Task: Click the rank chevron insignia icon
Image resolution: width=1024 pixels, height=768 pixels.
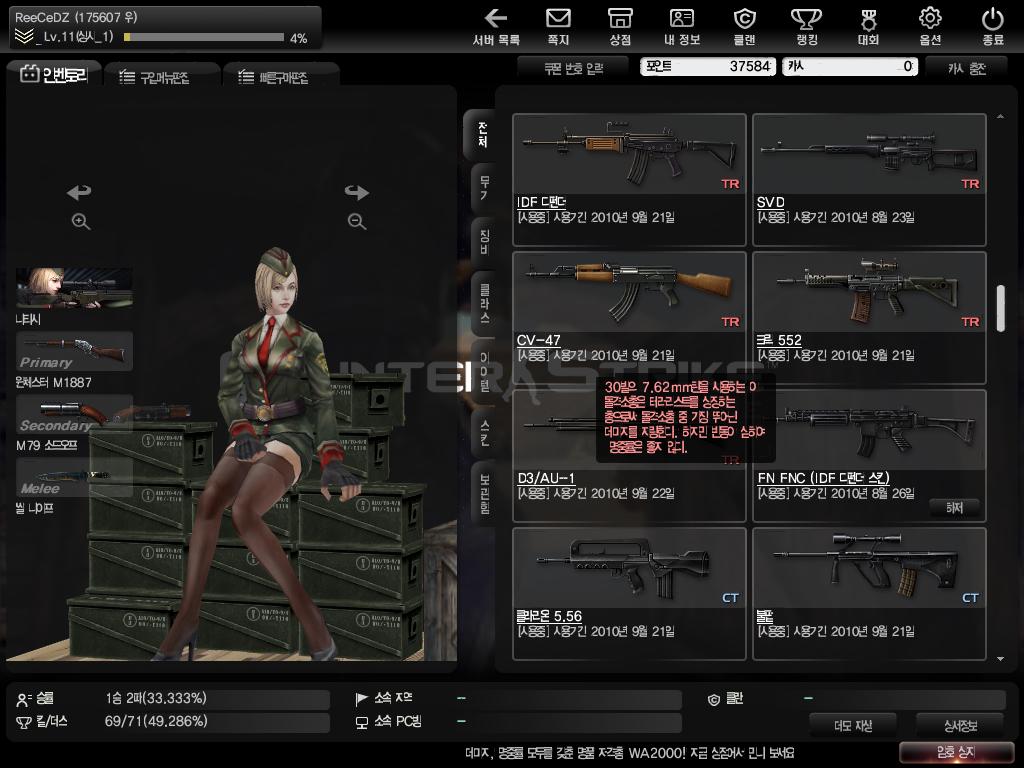Action: [x=24, y=37]
